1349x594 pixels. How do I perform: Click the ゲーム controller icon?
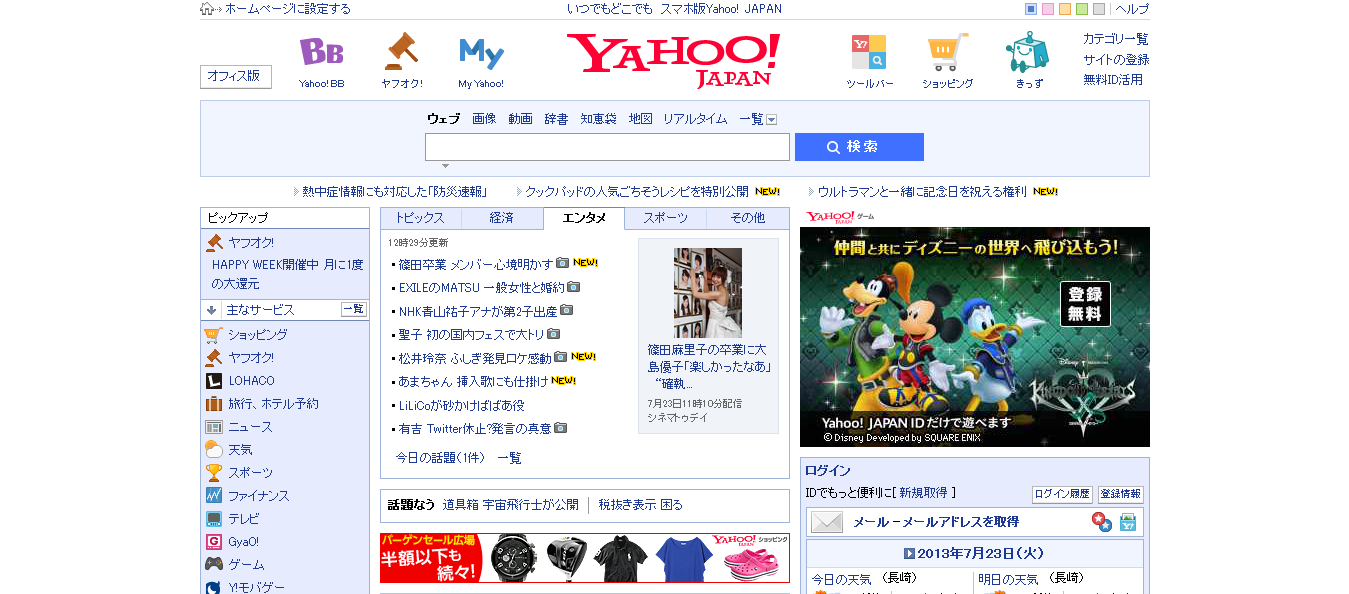pos(213,565)
